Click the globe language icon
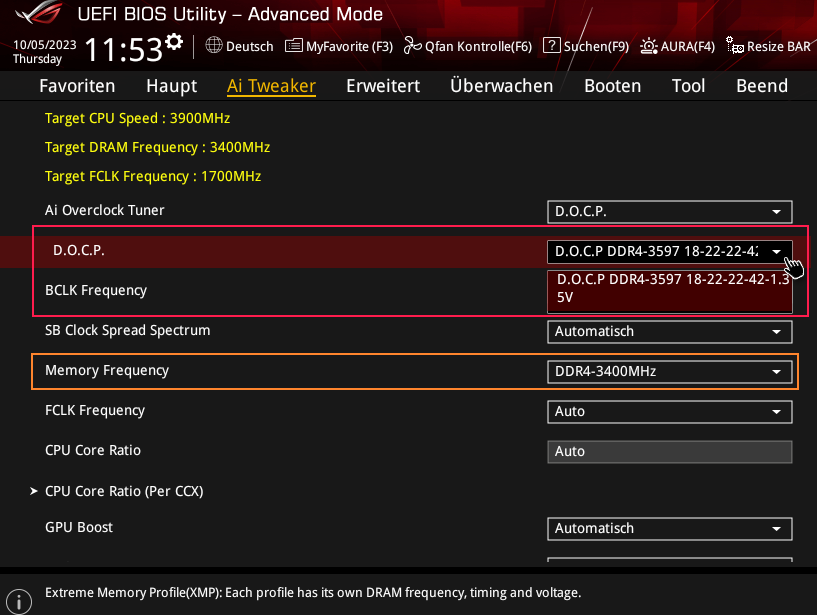The width and height of the screenshot is (817, 615). 214,45
